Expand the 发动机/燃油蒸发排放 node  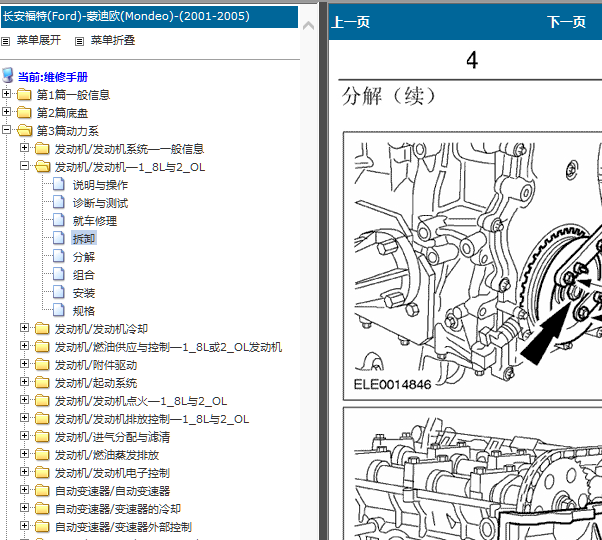click(x=24, y=454)
